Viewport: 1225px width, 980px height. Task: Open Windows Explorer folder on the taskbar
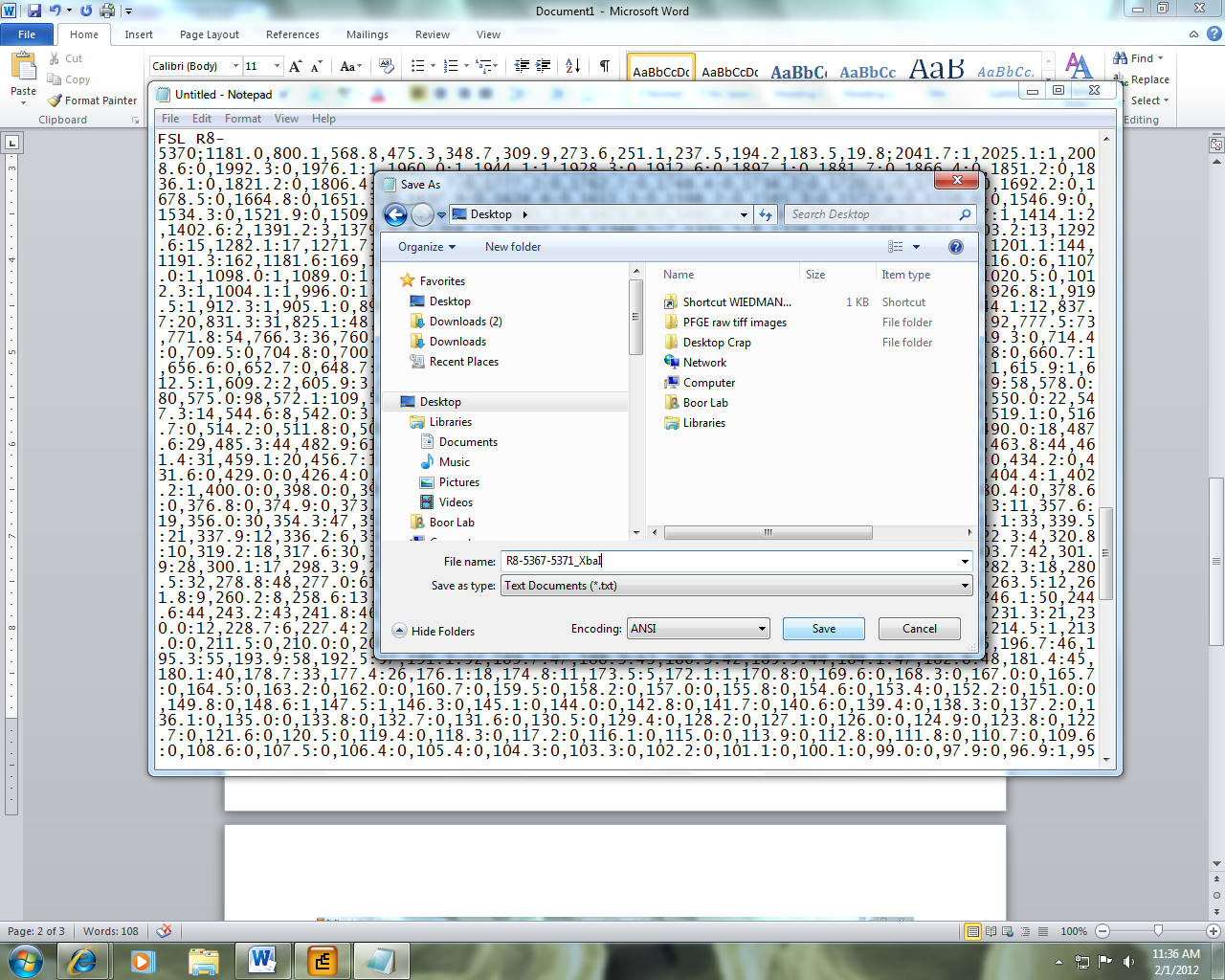(x=203, y=960)
